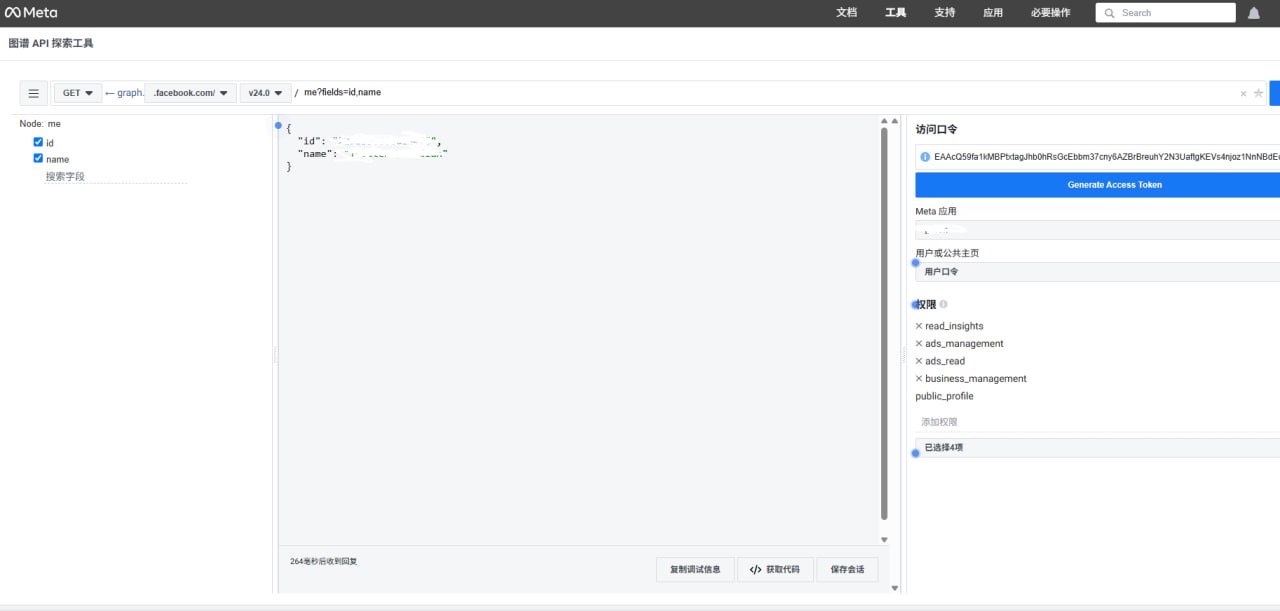Click the notifications bell icon

click(1254, 13)
